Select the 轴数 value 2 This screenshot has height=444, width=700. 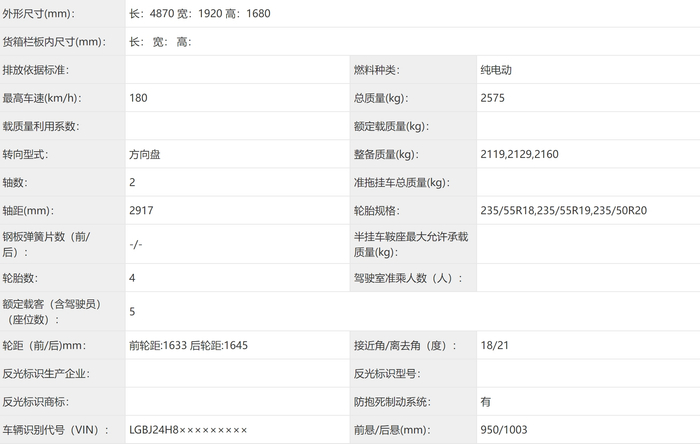[x=132, y=183]
